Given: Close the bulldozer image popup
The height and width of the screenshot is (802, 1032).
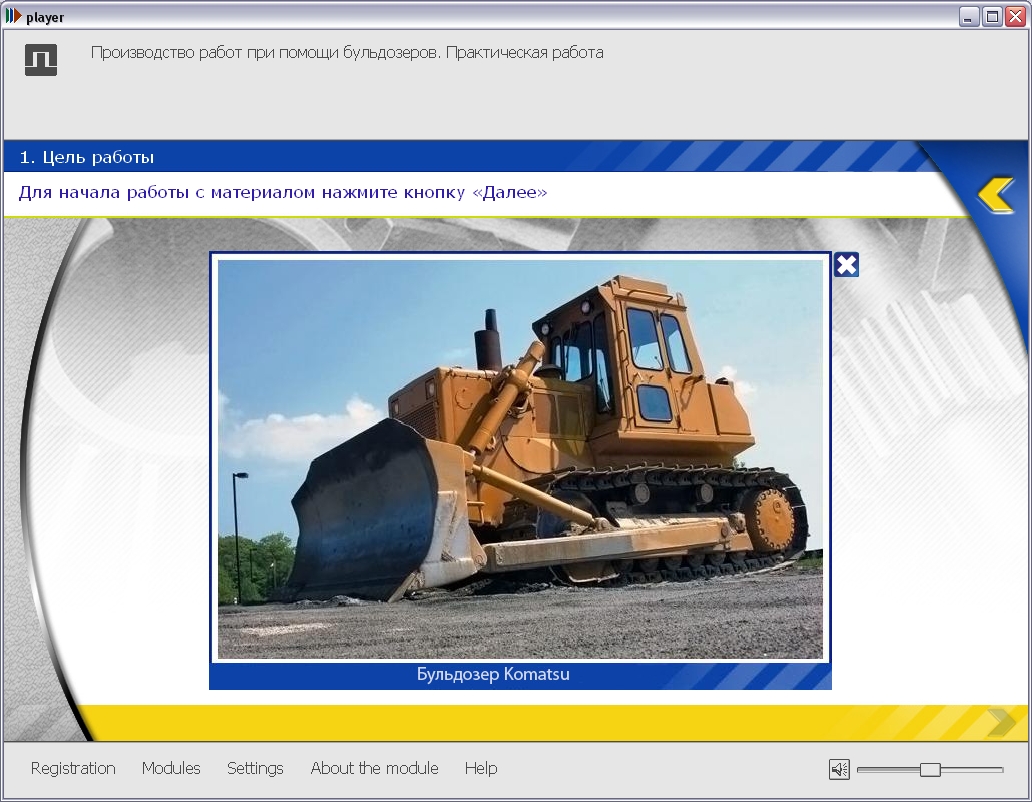Looking at the screenshot, I should click(x=846, y=264).
